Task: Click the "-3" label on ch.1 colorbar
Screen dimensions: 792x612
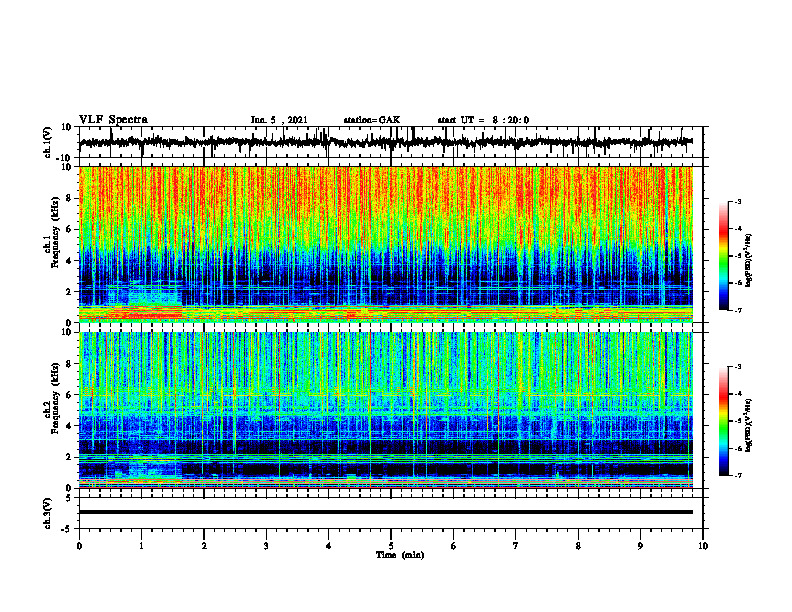Action: click(737, 202)
